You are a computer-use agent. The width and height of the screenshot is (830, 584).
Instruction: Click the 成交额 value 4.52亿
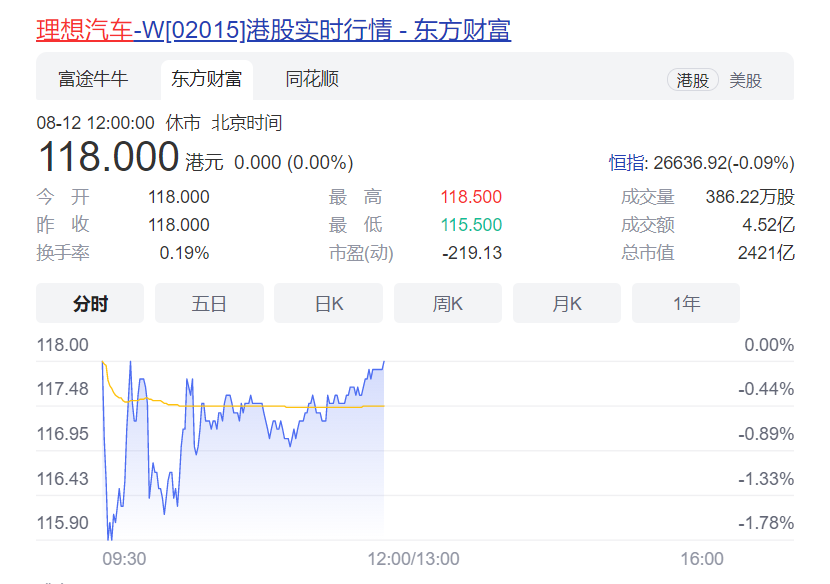(x=768, y=225)
